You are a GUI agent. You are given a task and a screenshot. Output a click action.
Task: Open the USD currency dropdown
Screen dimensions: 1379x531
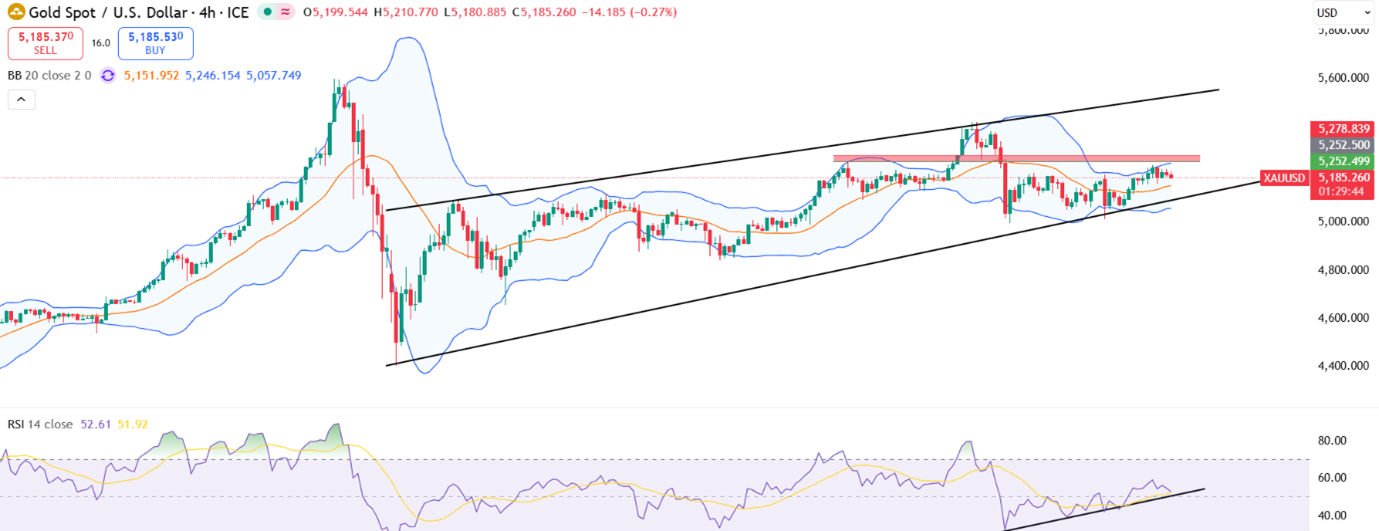pyautogui.click(x=1343, y=13)
